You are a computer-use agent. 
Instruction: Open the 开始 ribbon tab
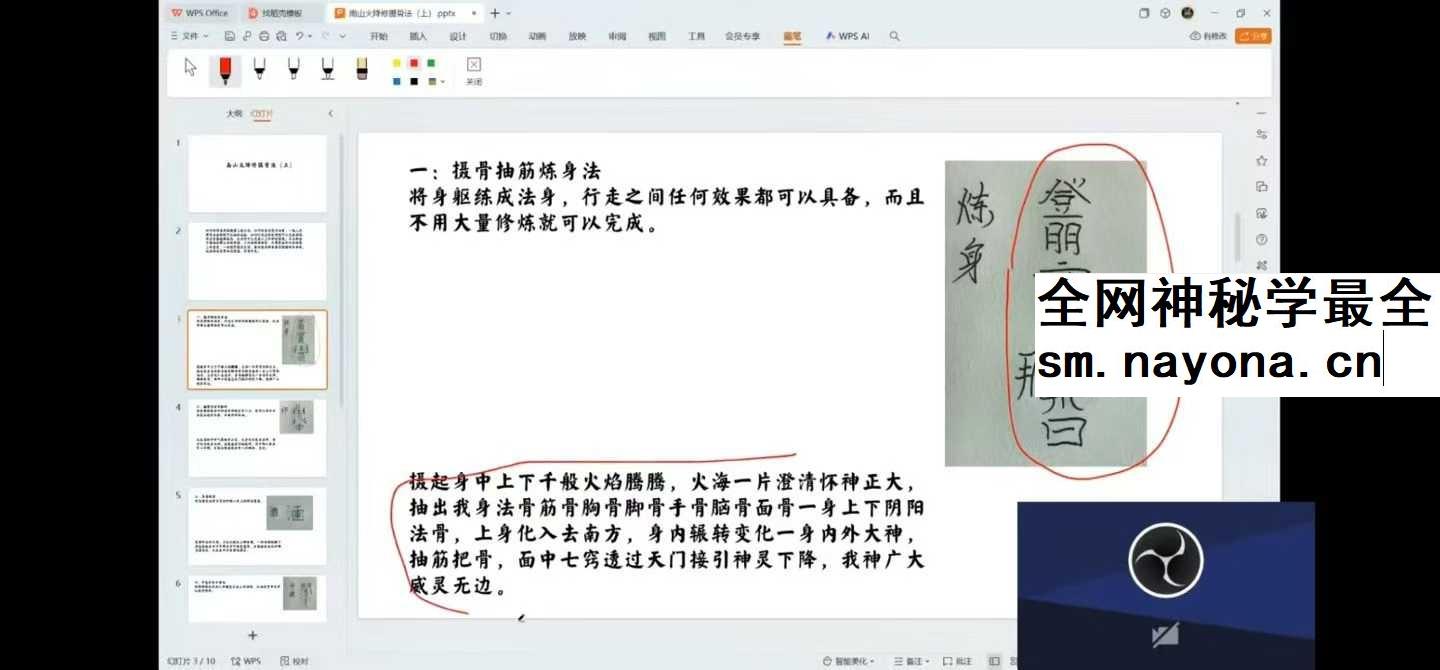pos(379,36)
